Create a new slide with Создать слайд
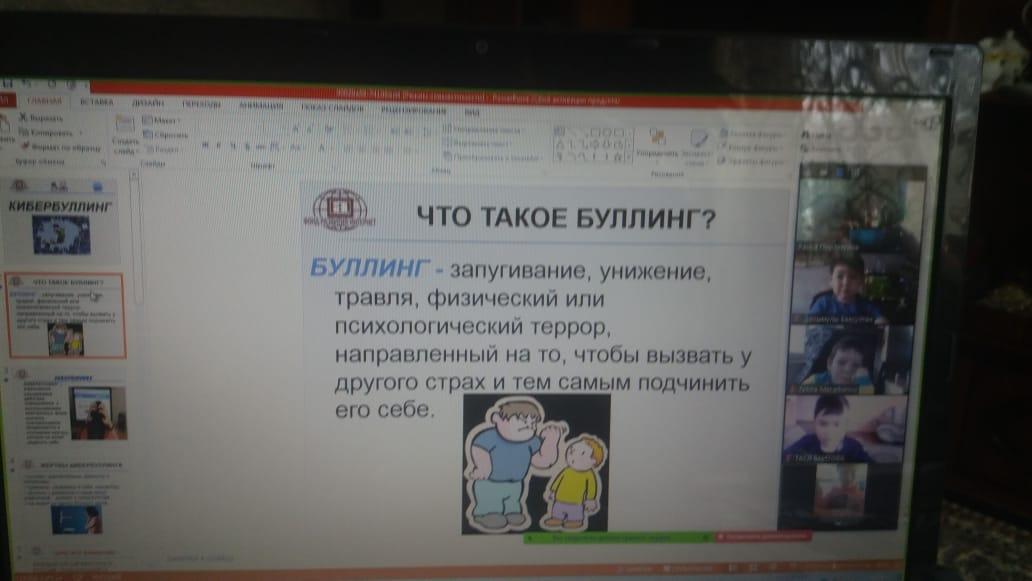 pyautogui.click(x=125, y=137)
